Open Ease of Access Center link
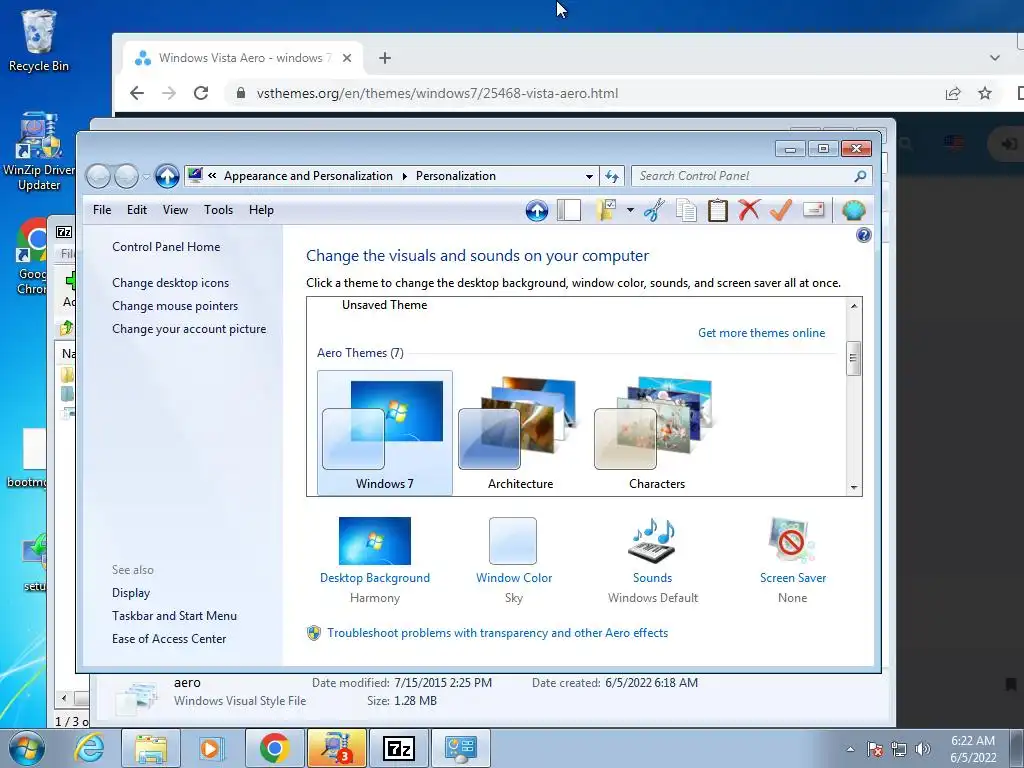 pos(168,639)
